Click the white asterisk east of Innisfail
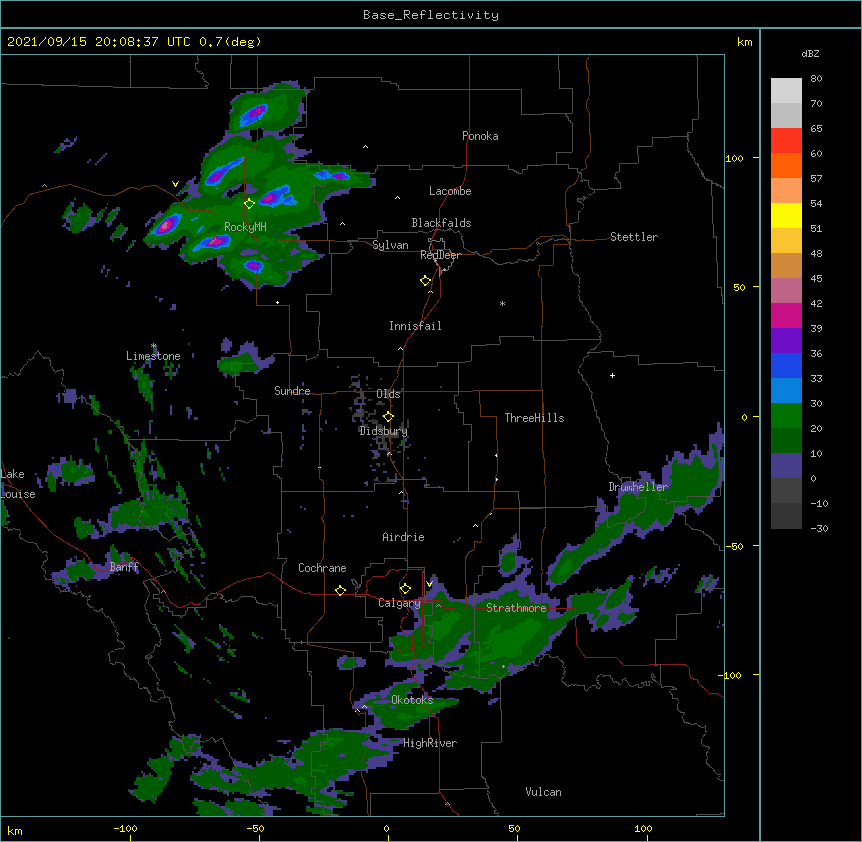The width and height of the screenshot is (862, 842). pyautogui.click(x=502, y=303)
